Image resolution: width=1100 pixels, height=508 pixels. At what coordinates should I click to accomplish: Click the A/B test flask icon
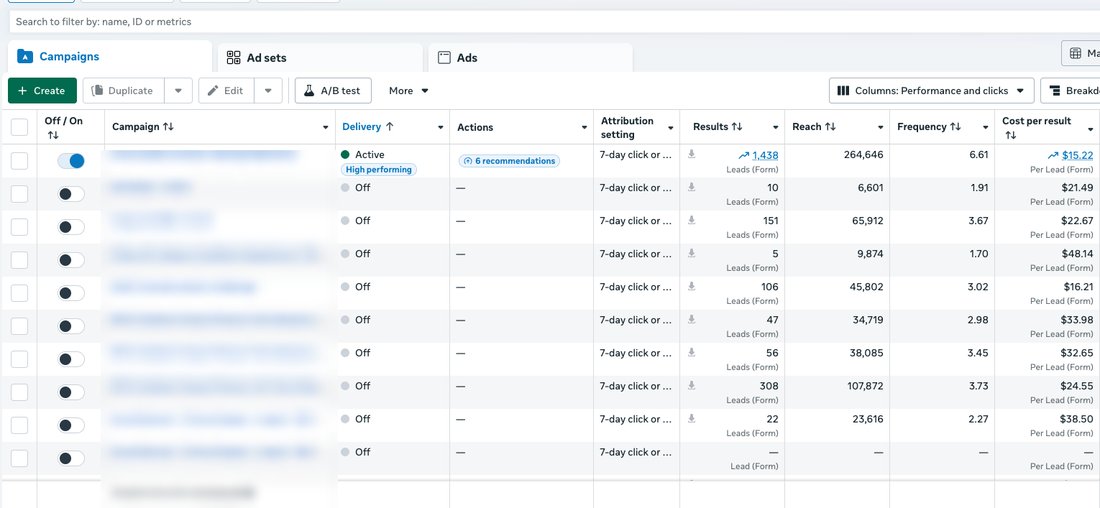309,91
